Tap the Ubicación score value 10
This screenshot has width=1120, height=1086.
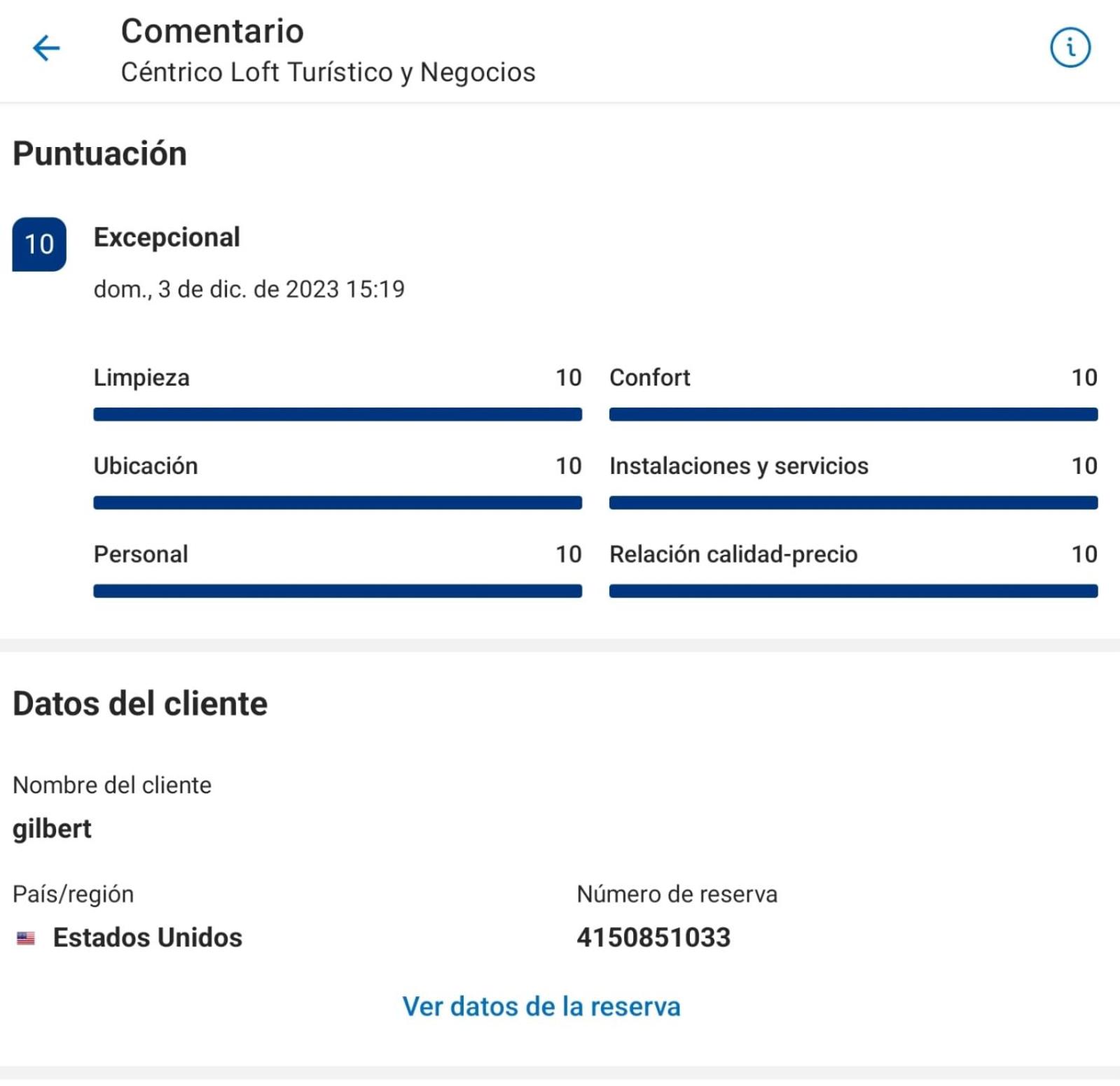569,466
